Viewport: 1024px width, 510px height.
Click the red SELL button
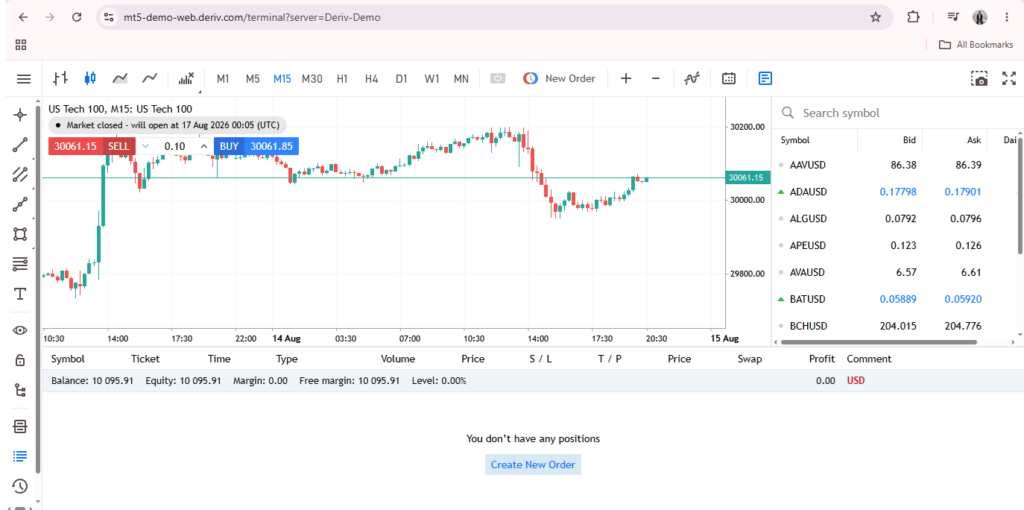(x=119, y=146)
